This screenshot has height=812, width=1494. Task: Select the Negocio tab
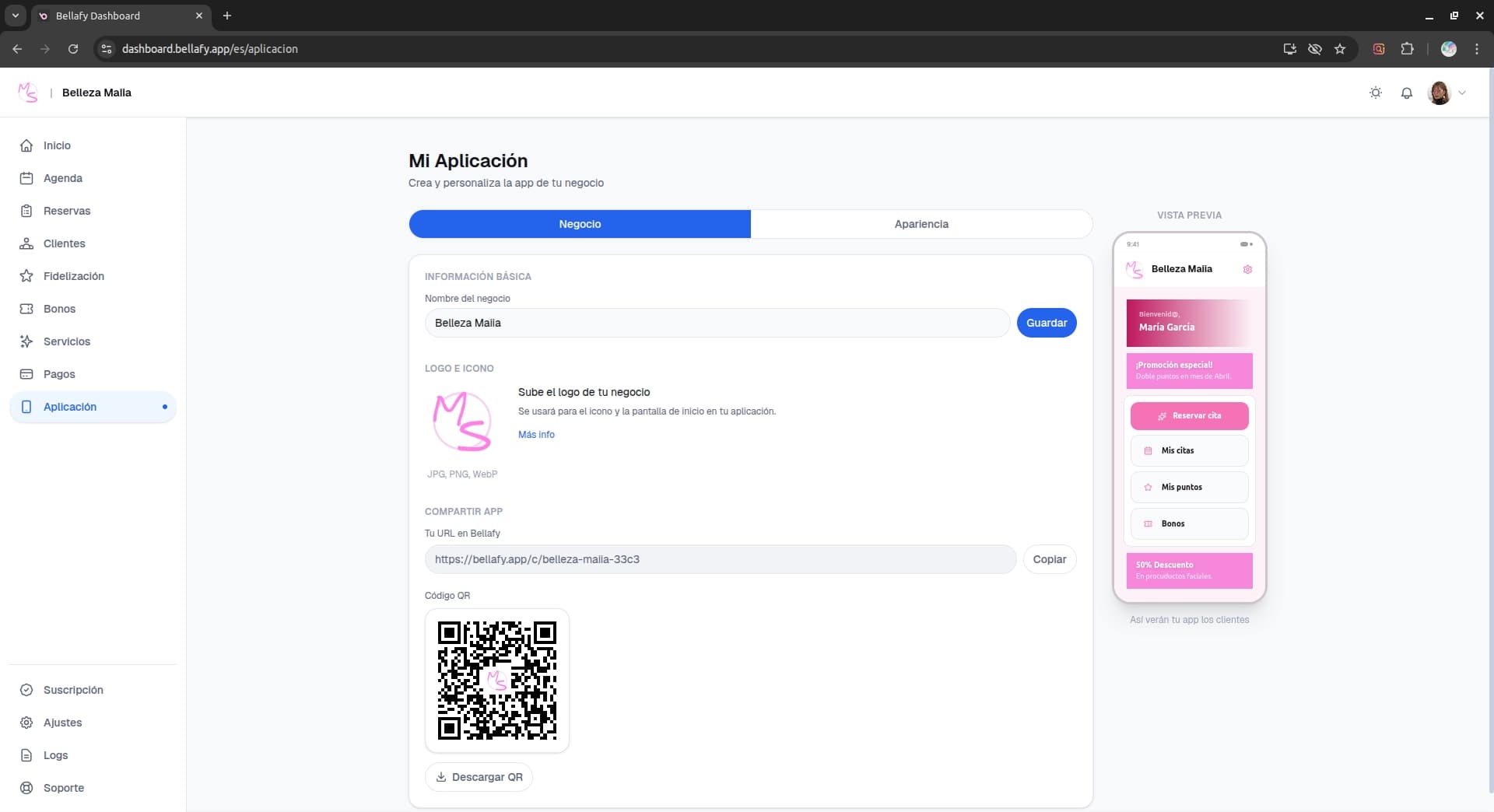pyautogui.click(x=580, y=224)
